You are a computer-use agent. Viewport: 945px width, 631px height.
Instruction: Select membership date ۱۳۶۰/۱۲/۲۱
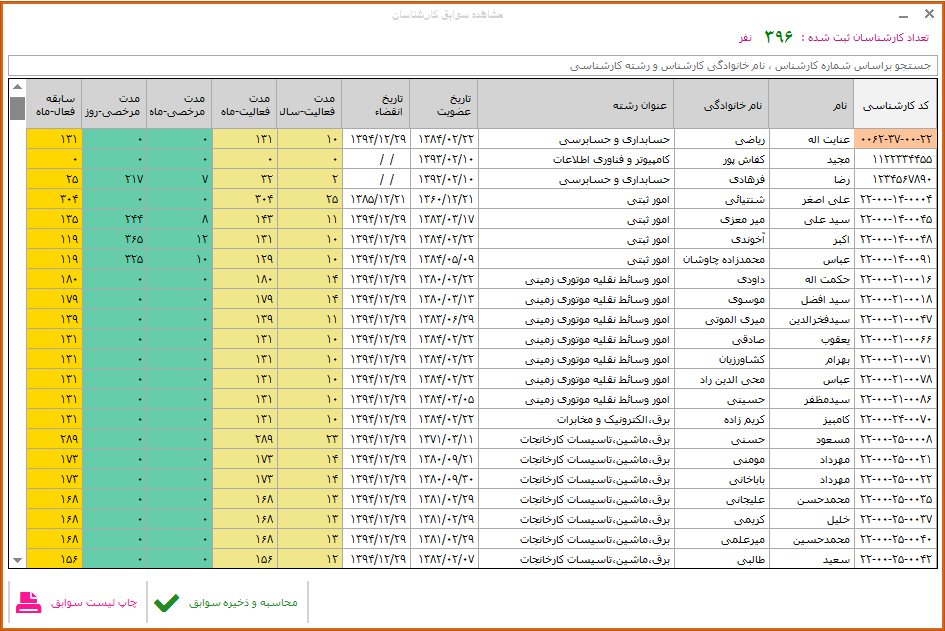(444, 199)
